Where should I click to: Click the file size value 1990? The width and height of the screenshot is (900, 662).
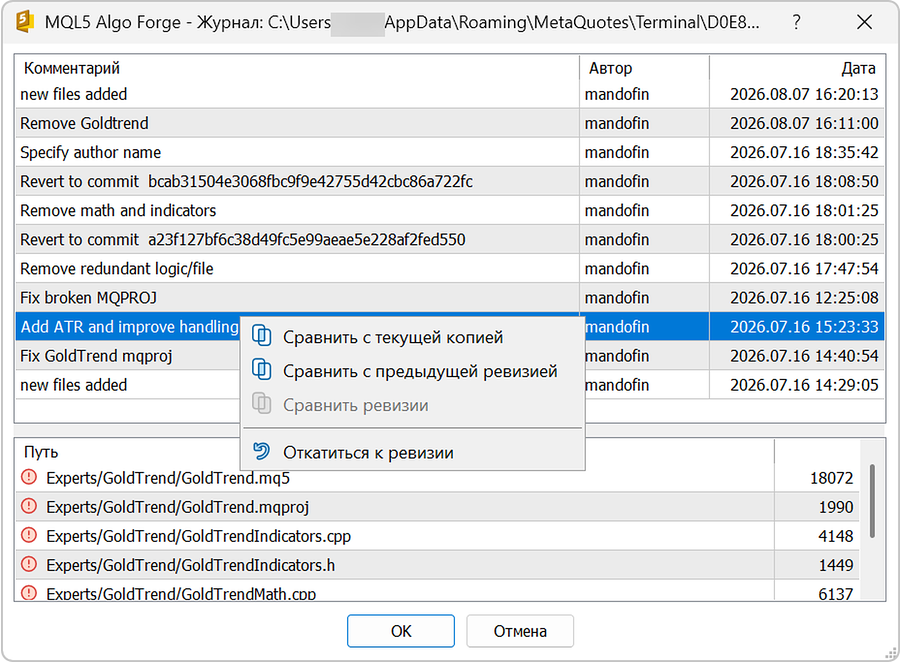coord(835,507)
